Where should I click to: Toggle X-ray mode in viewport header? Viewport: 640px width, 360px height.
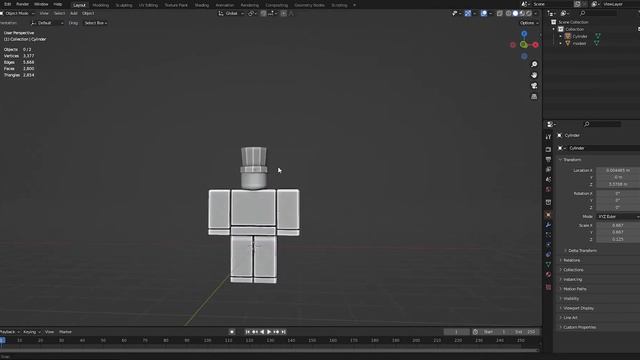[x=500, y=13]
